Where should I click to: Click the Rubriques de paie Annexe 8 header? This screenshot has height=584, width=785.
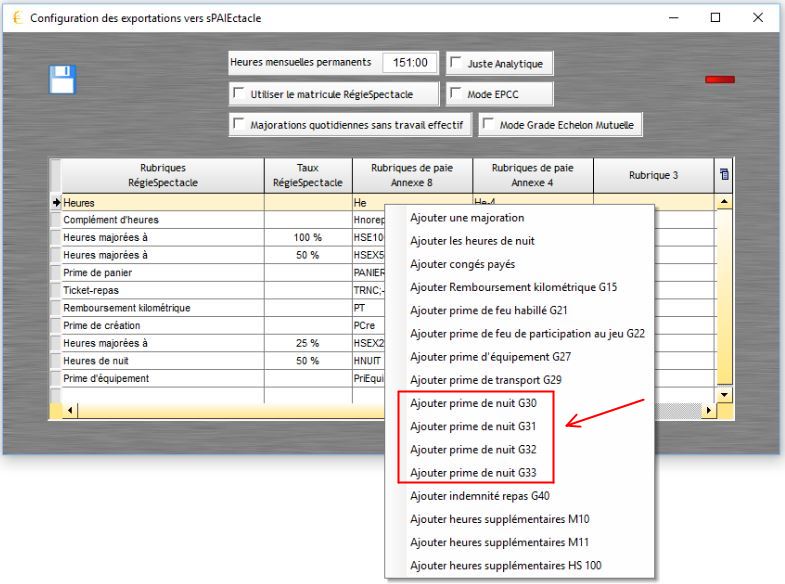pos(412,175)
